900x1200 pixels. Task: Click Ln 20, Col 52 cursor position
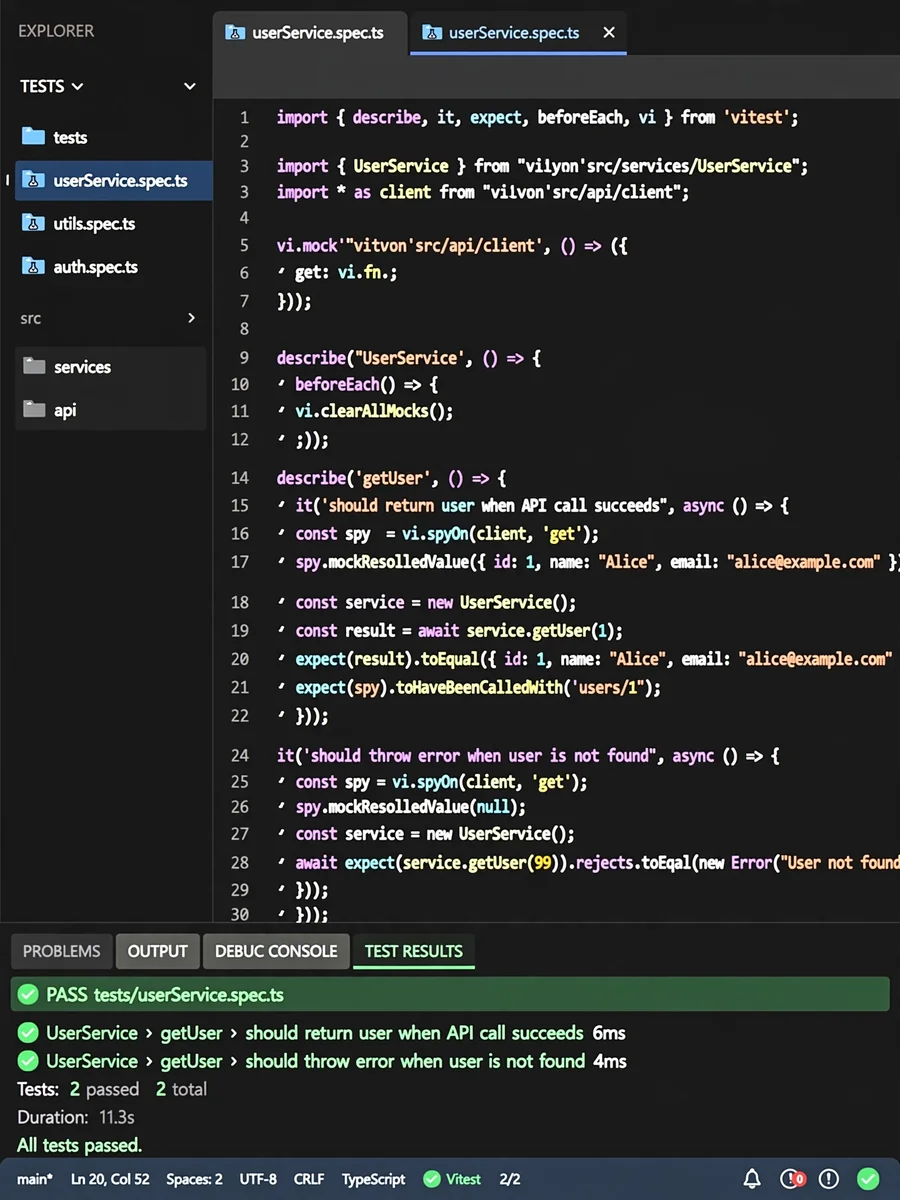(x=110, y=1179)
